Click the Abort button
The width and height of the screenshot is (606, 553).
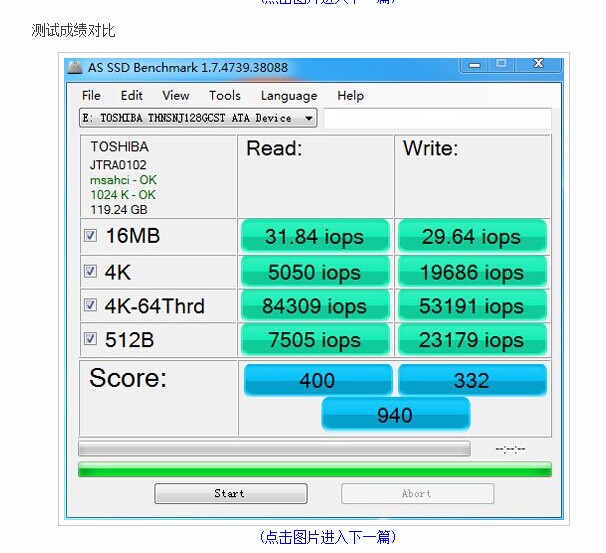point(417,494)
